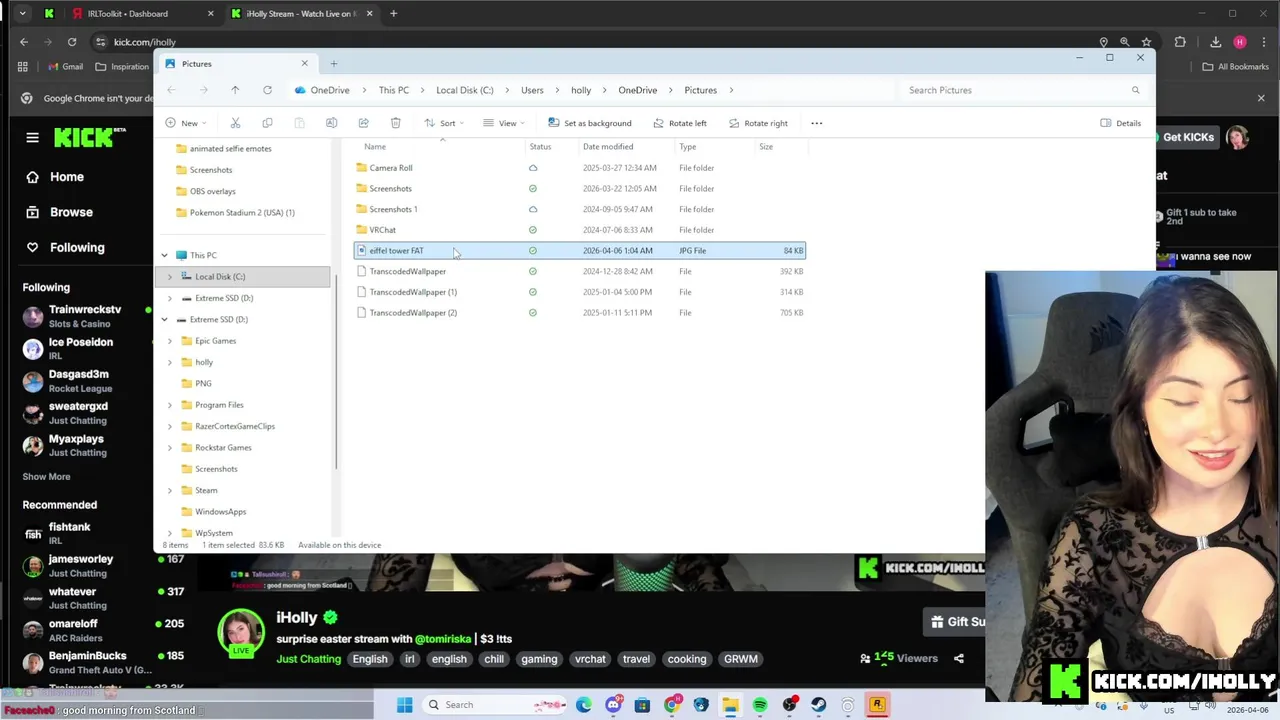Toggle the Details pane
1280x720 pixels.
click(x=1120, y=123)
